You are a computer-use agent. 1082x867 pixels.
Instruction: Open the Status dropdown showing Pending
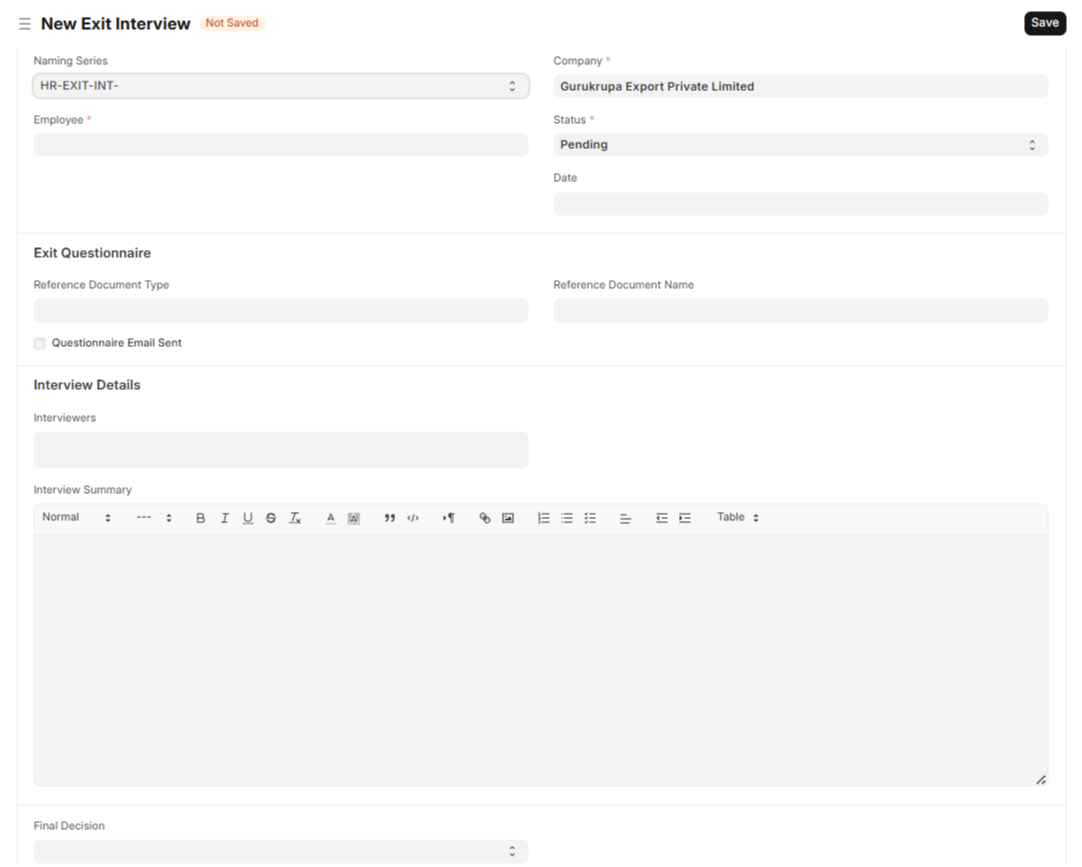[x=800, y=145]
